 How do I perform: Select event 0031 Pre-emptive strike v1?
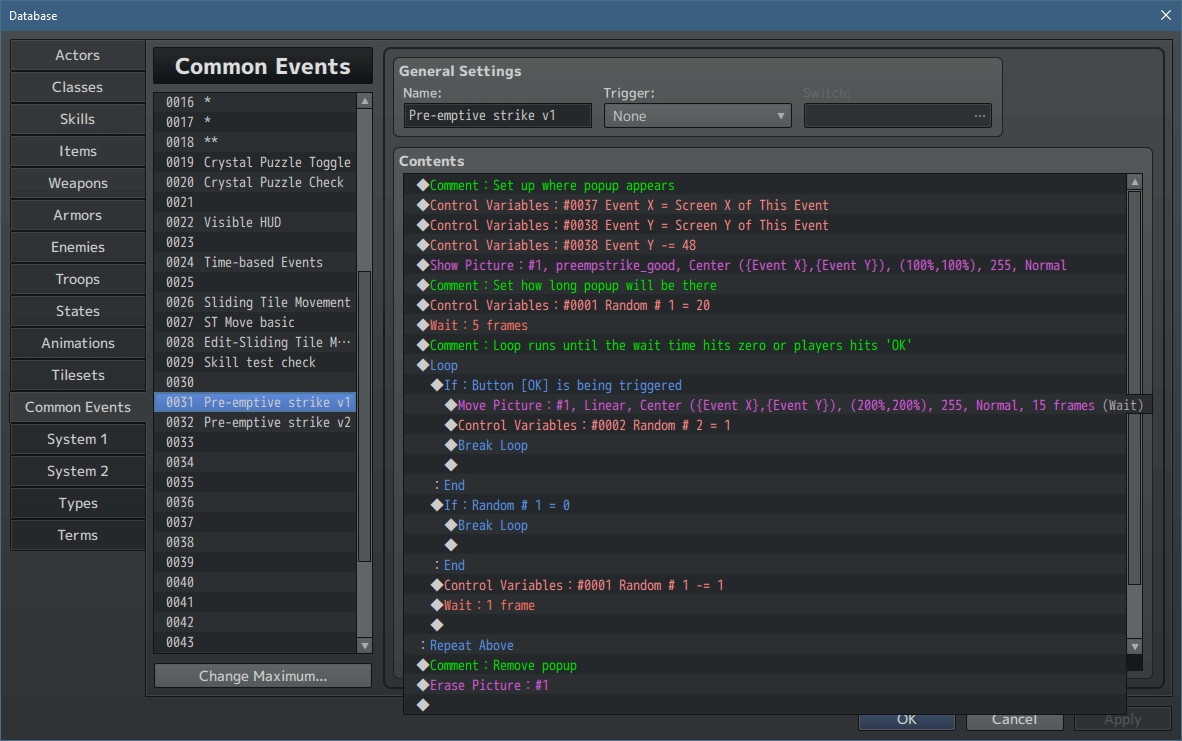tap(255, 403)
